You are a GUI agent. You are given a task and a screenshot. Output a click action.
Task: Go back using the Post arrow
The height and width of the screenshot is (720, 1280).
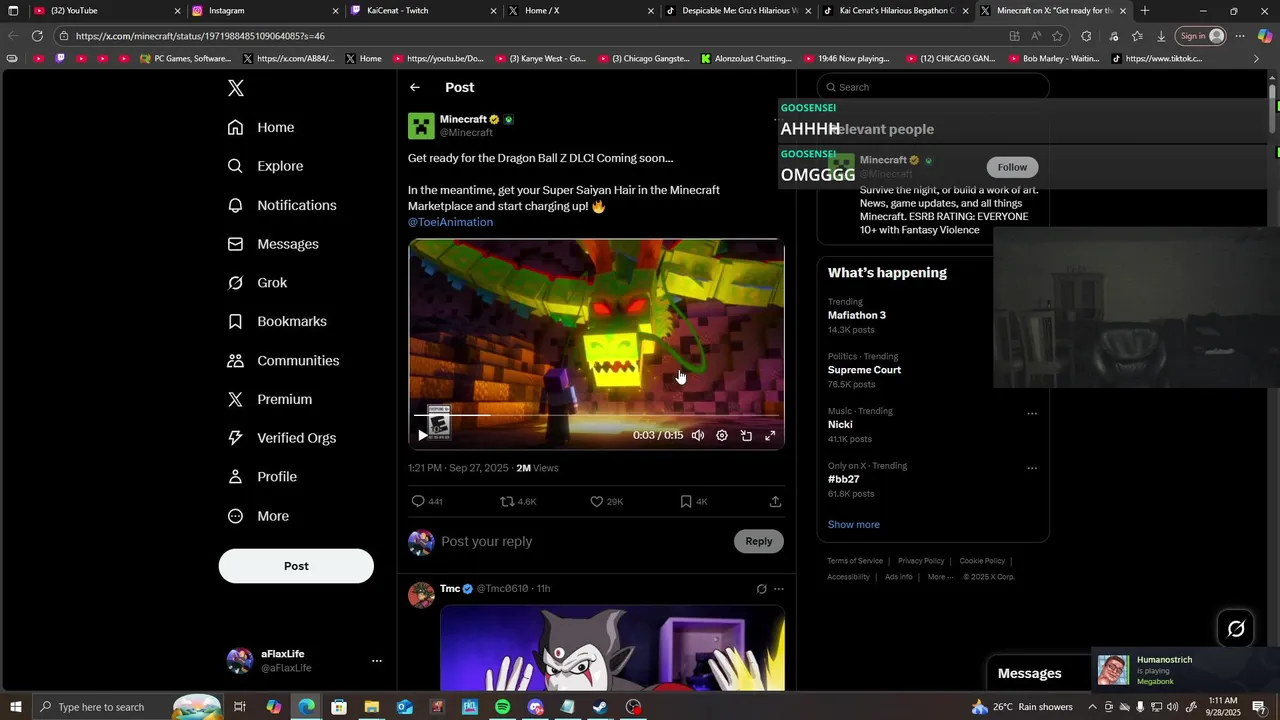point(415,88)
